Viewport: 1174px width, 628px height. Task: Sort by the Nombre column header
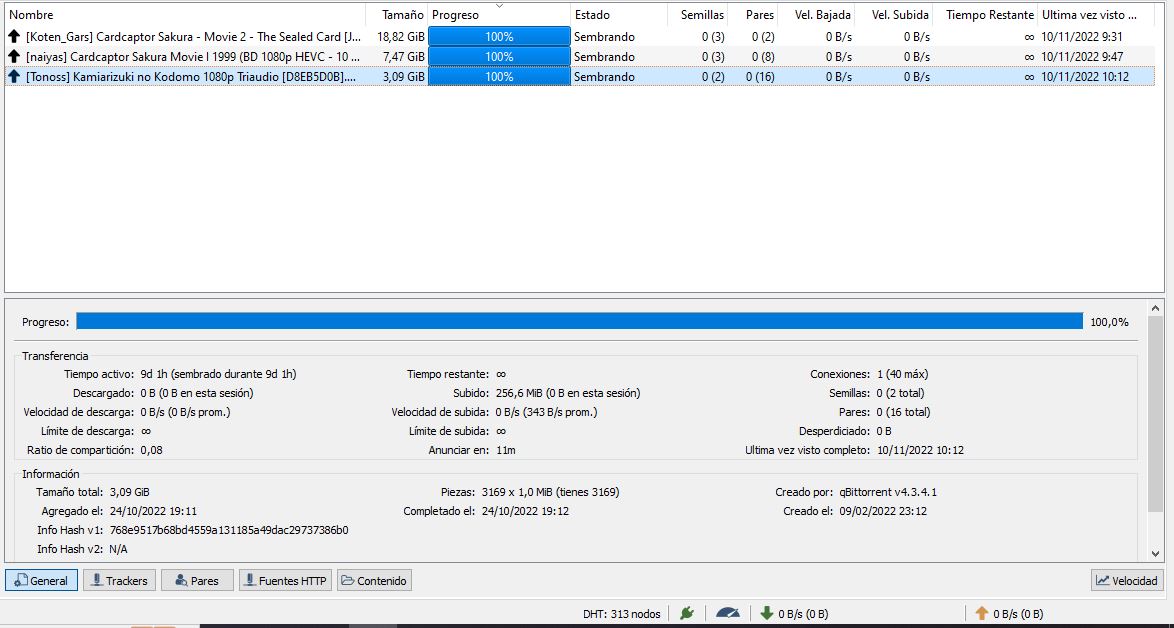coord(185,15)
